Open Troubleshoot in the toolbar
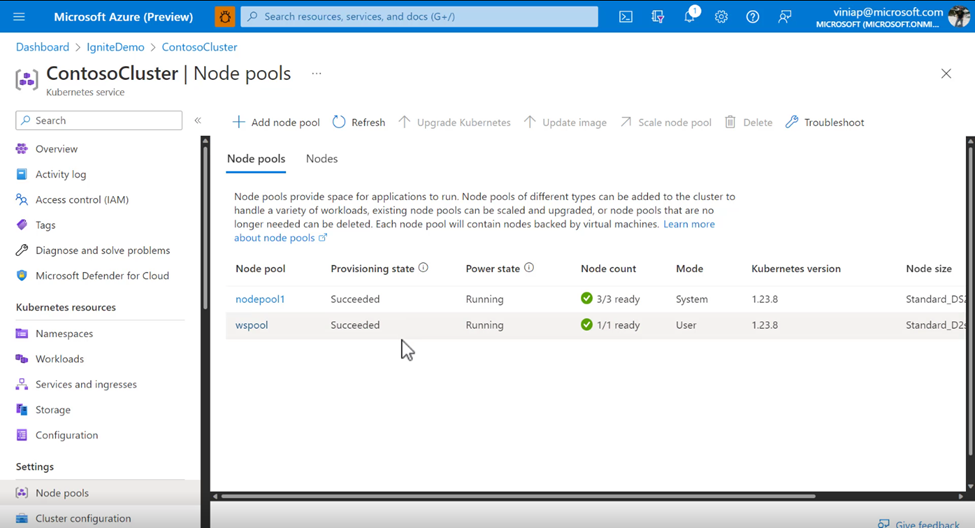 click(x=825, y=123)
